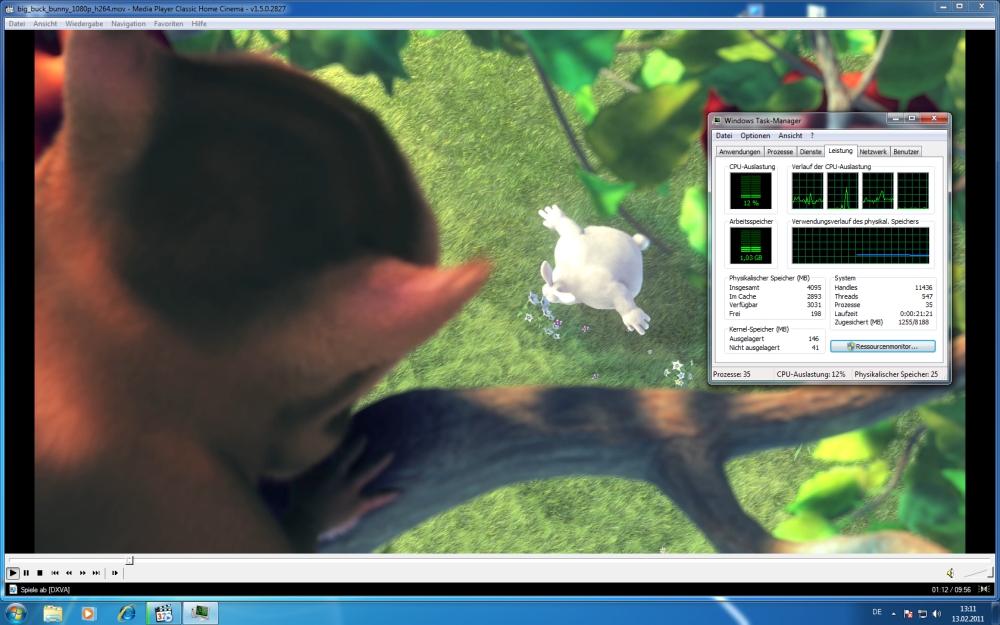Minimize the Task-Manager window
This screenshot has width=1000, height=625.
[x=895, y=118]
